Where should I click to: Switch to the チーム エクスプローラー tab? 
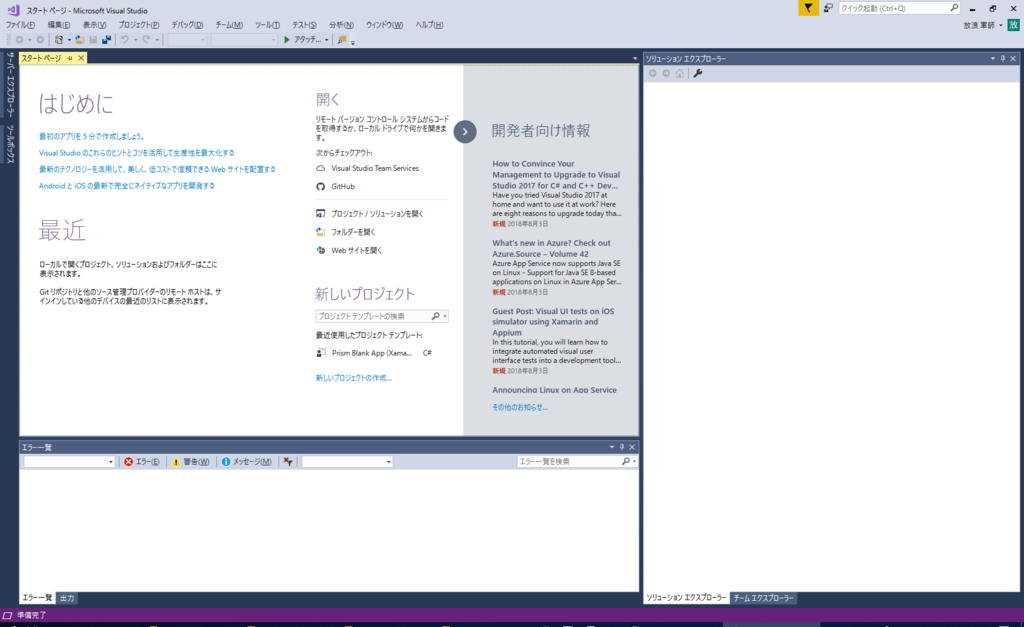point(763,598)
